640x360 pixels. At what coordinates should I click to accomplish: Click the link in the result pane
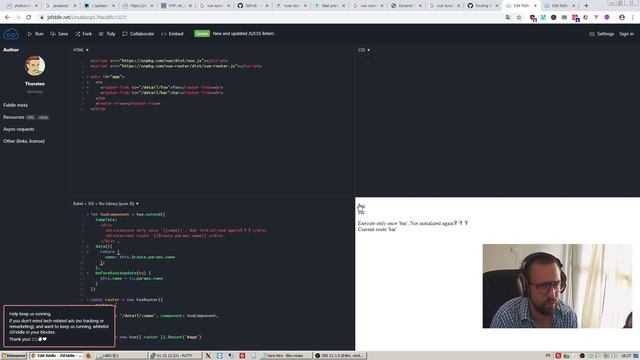pyautogui.click(x=361, y=209)
